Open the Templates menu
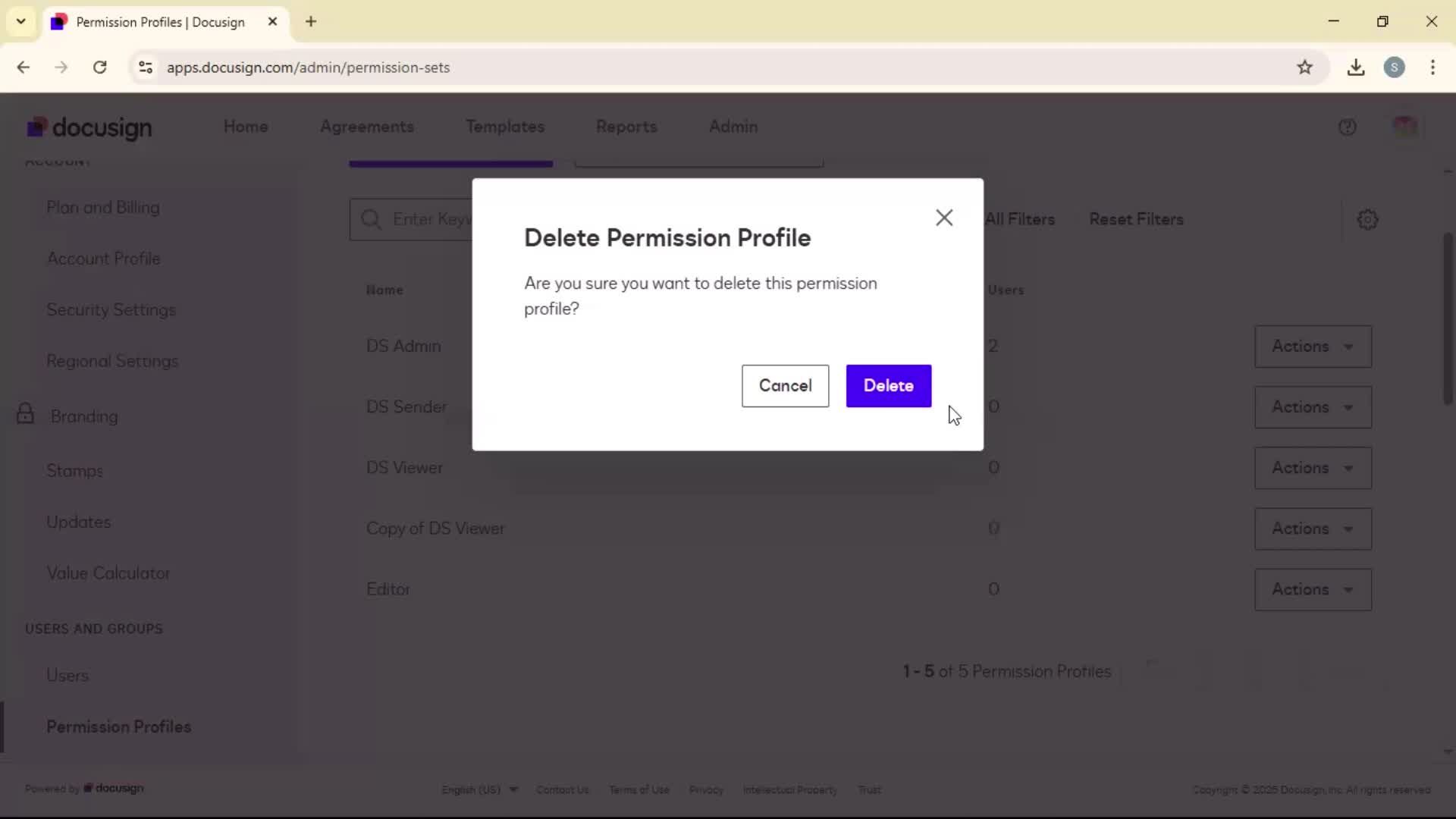 coord(505,127)
